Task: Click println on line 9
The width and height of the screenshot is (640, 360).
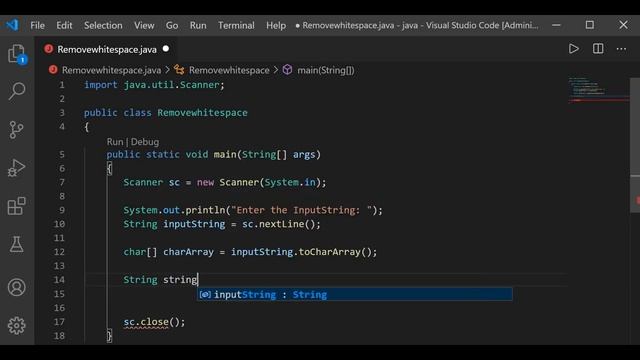Action: (x=205, y=210)
